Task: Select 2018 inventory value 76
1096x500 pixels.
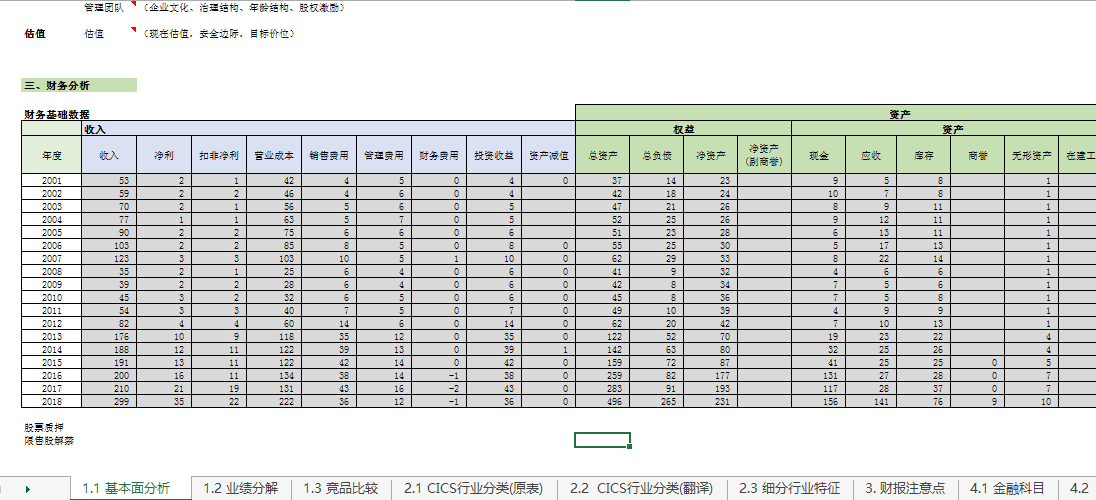Action: (x=924, y=401)
